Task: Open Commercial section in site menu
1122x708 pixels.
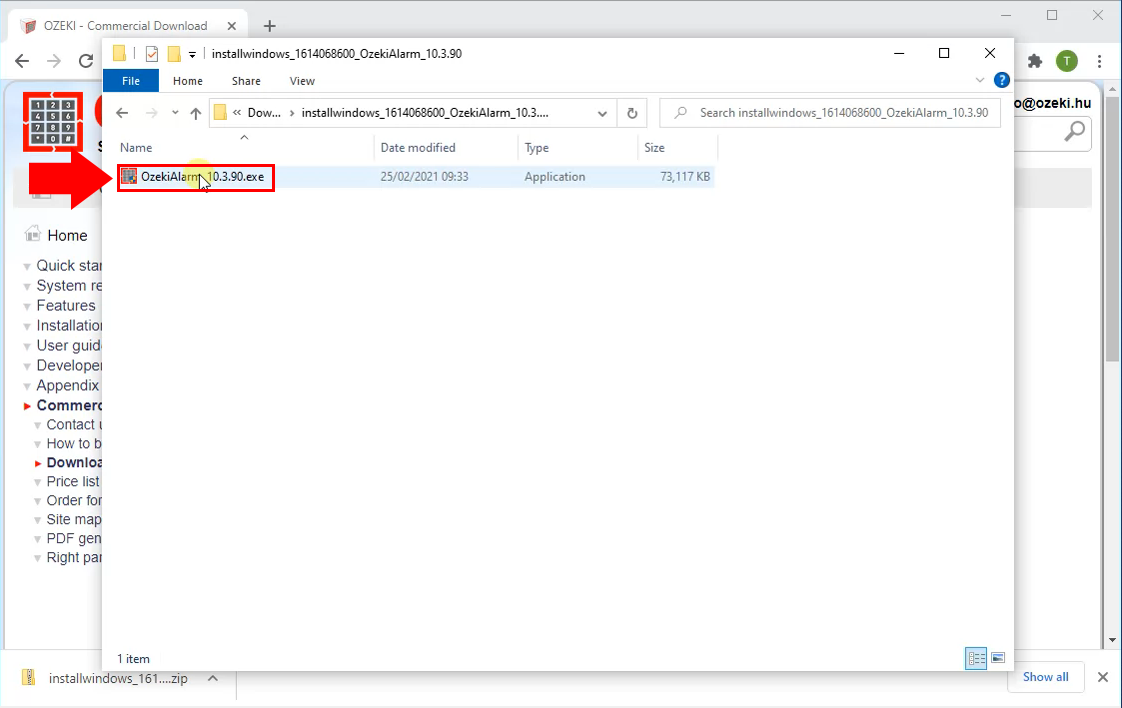Action: (x=69, y=405)
